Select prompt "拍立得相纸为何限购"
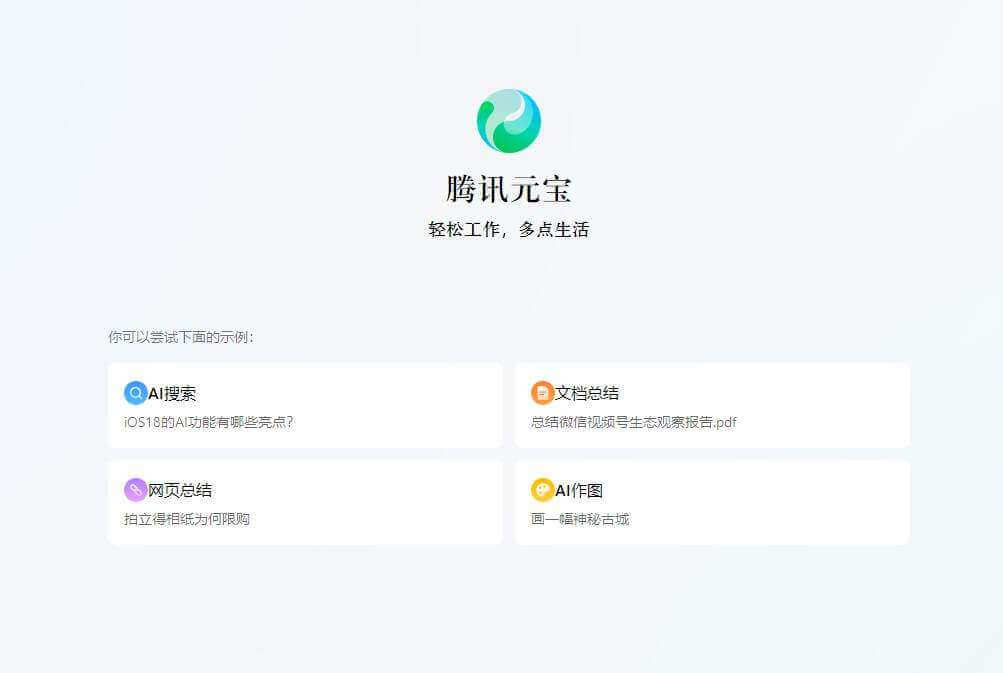 coord(187,519)
